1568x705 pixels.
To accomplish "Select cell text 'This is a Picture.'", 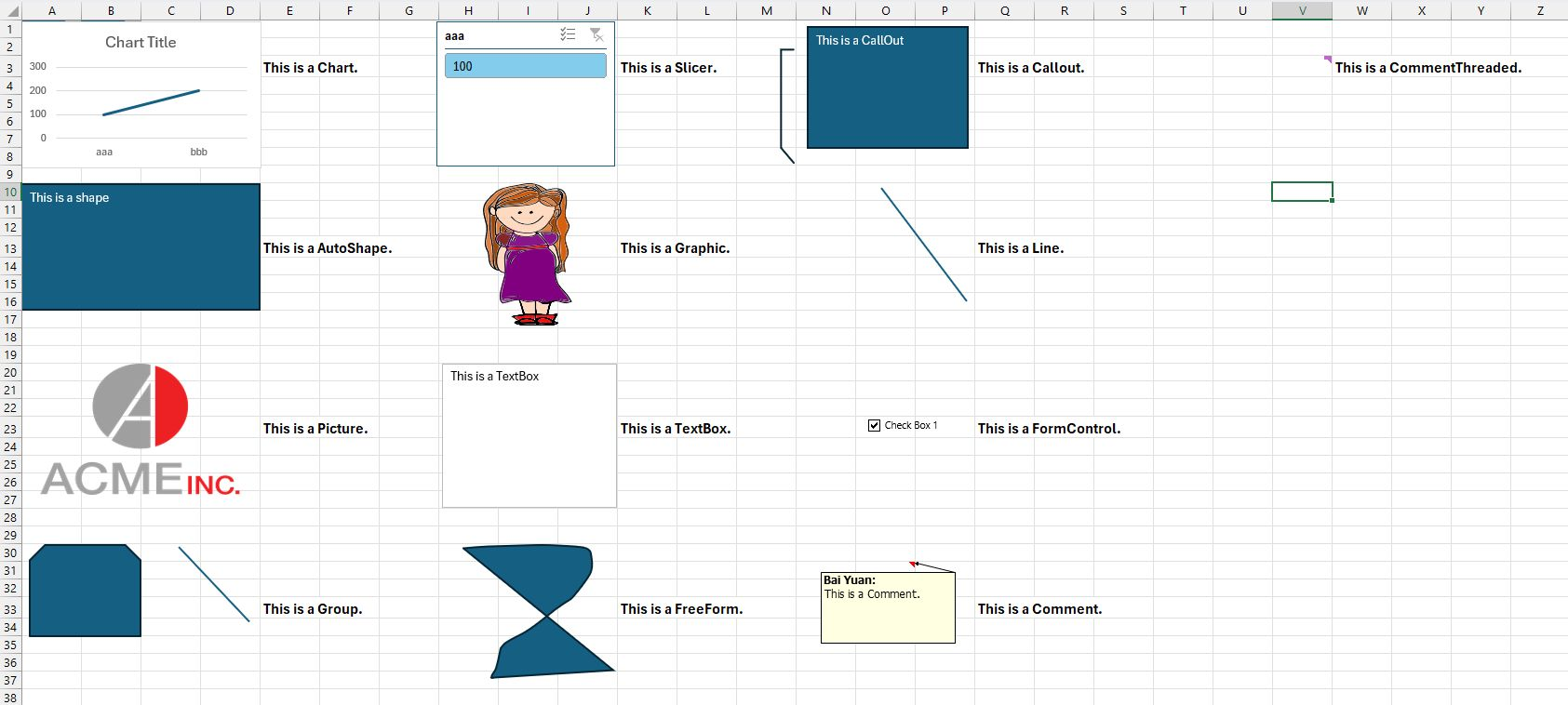I will [315, 429].
